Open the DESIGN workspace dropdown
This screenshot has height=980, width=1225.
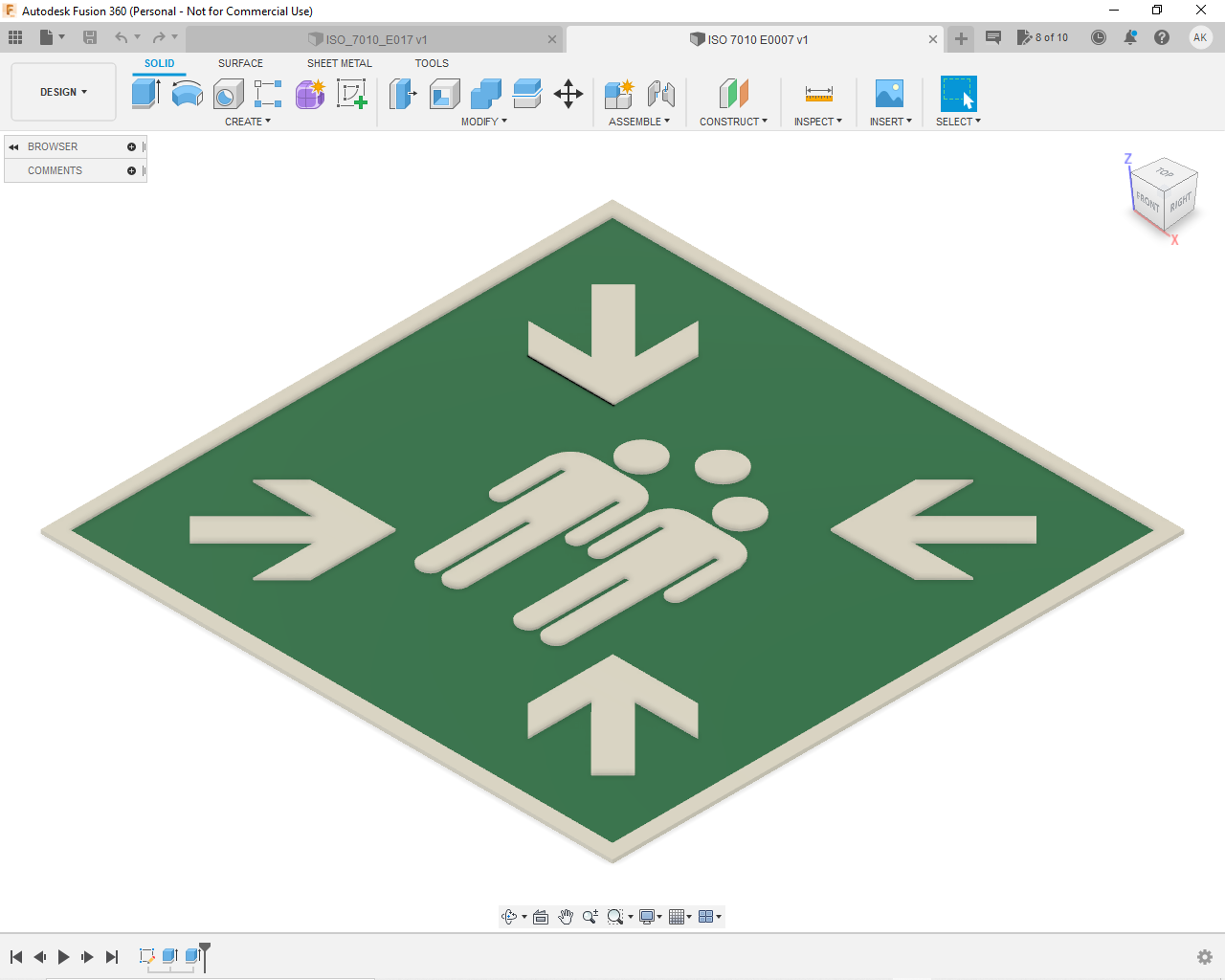(63, 92)
